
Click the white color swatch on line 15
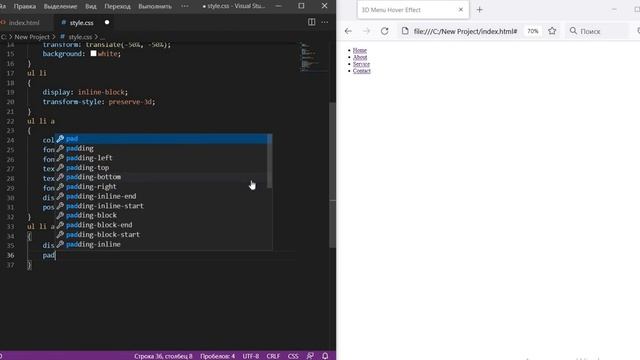coord(93,53)
